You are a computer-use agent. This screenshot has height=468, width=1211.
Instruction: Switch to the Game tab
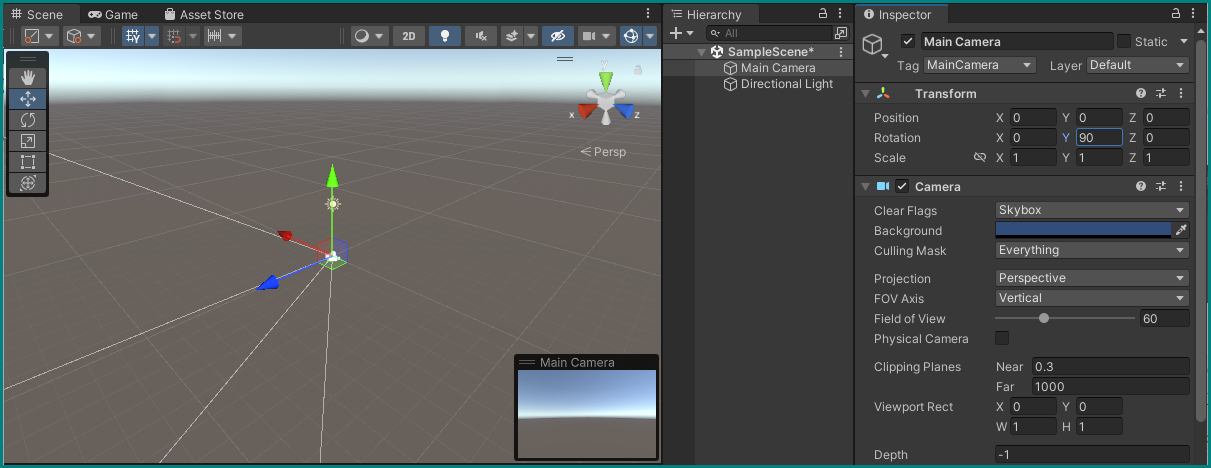click(112, 15)
